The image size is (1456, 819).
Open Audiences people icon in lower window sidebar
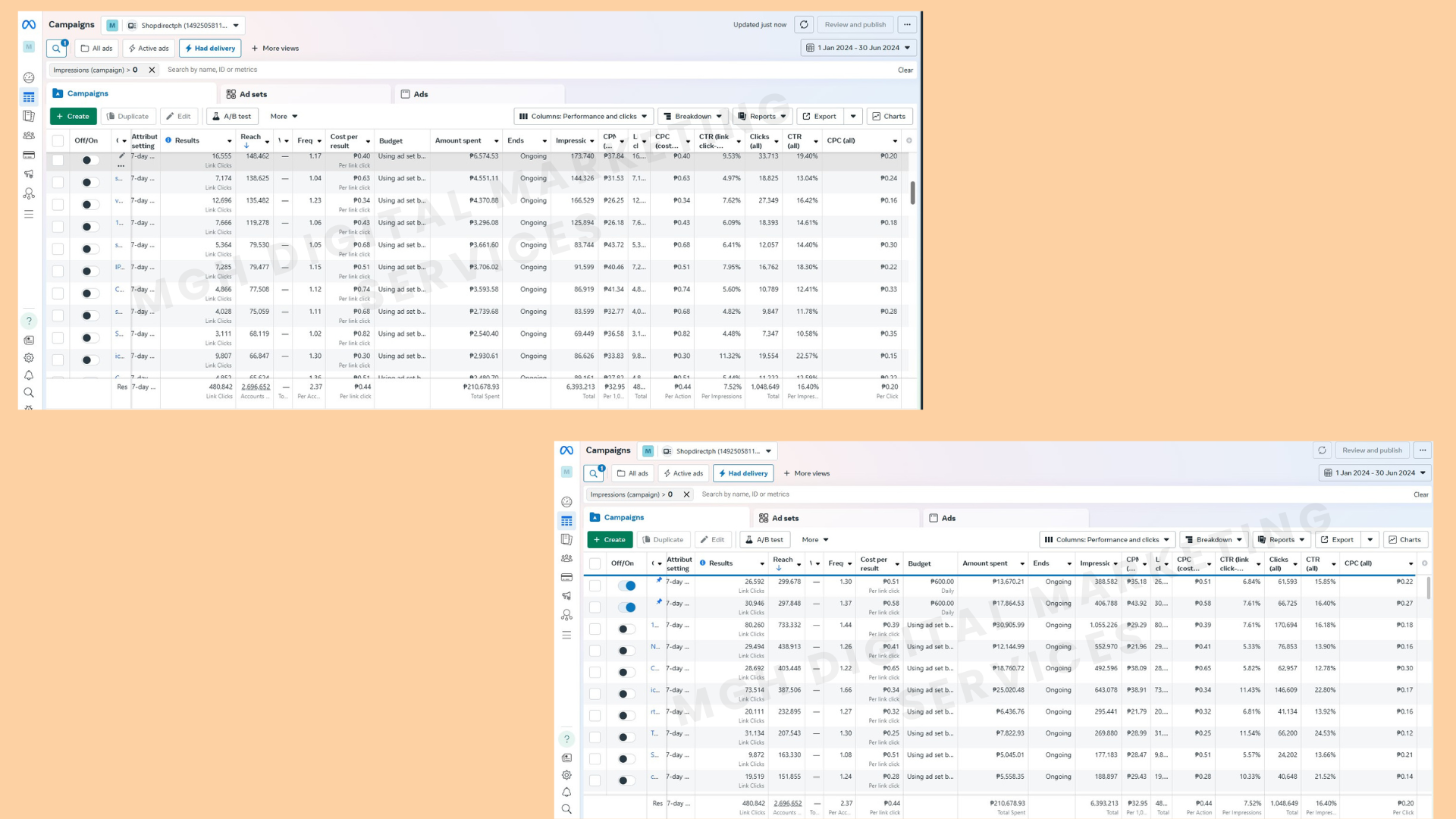click(566, 558)
